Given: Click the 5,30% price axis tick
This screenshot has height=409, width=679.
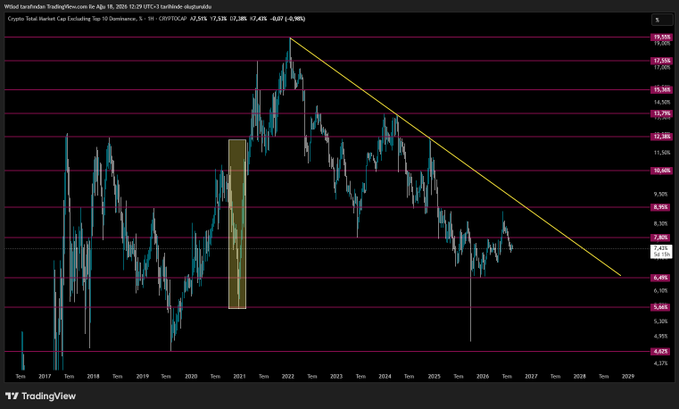Looking at the screenshot, I should pos(662,321).
